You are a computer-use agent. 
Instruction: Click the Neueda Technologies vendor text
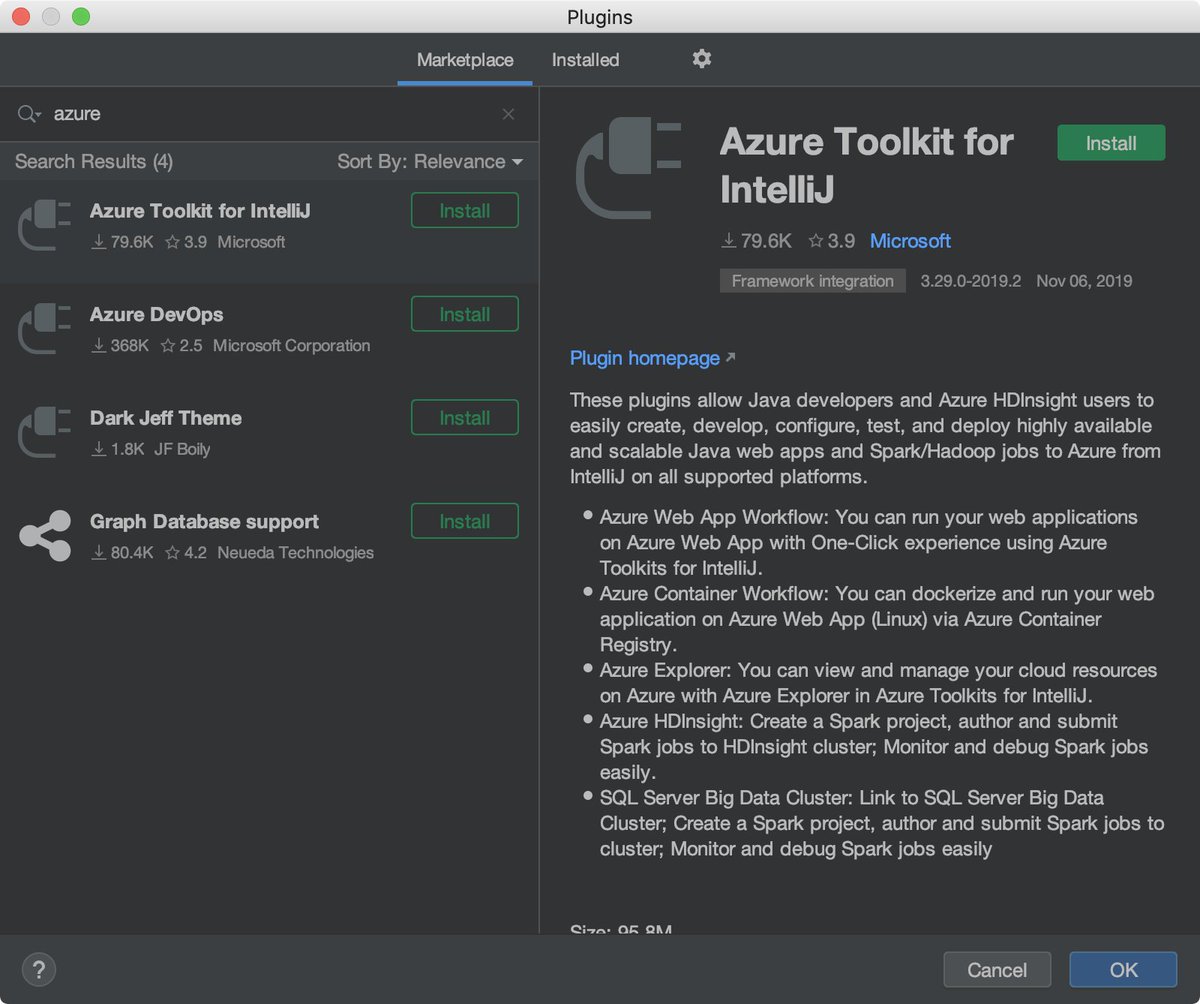tap(295, 553)
